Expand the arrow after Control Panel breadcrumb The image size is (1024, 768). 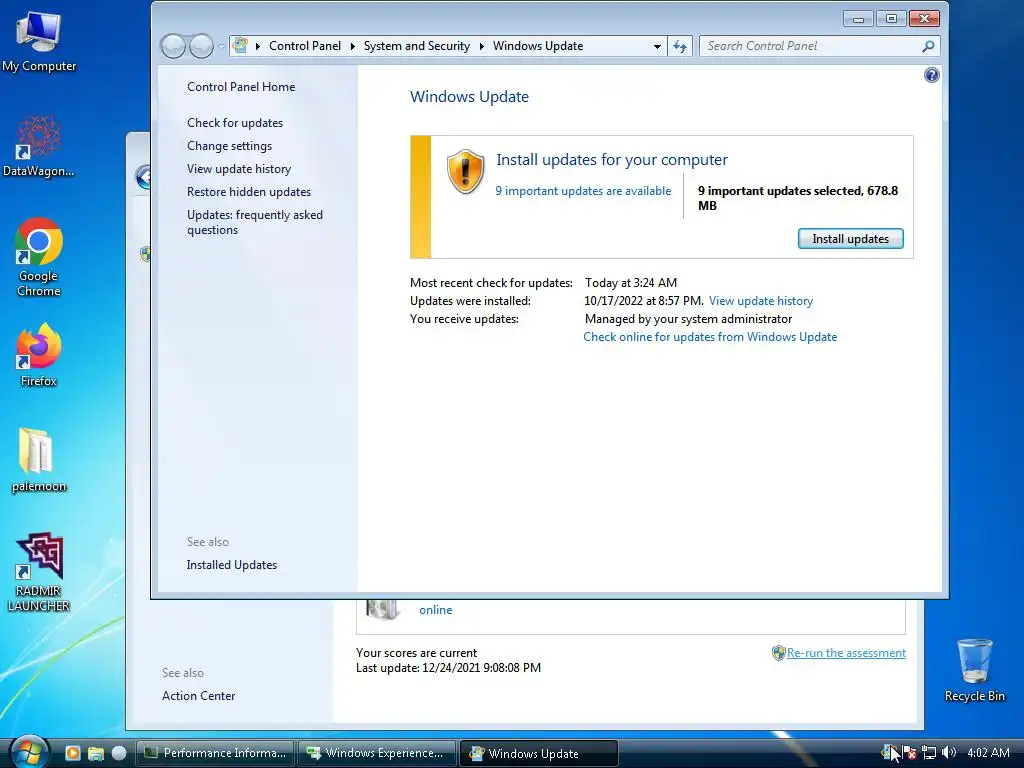click(x=353, y=46)
